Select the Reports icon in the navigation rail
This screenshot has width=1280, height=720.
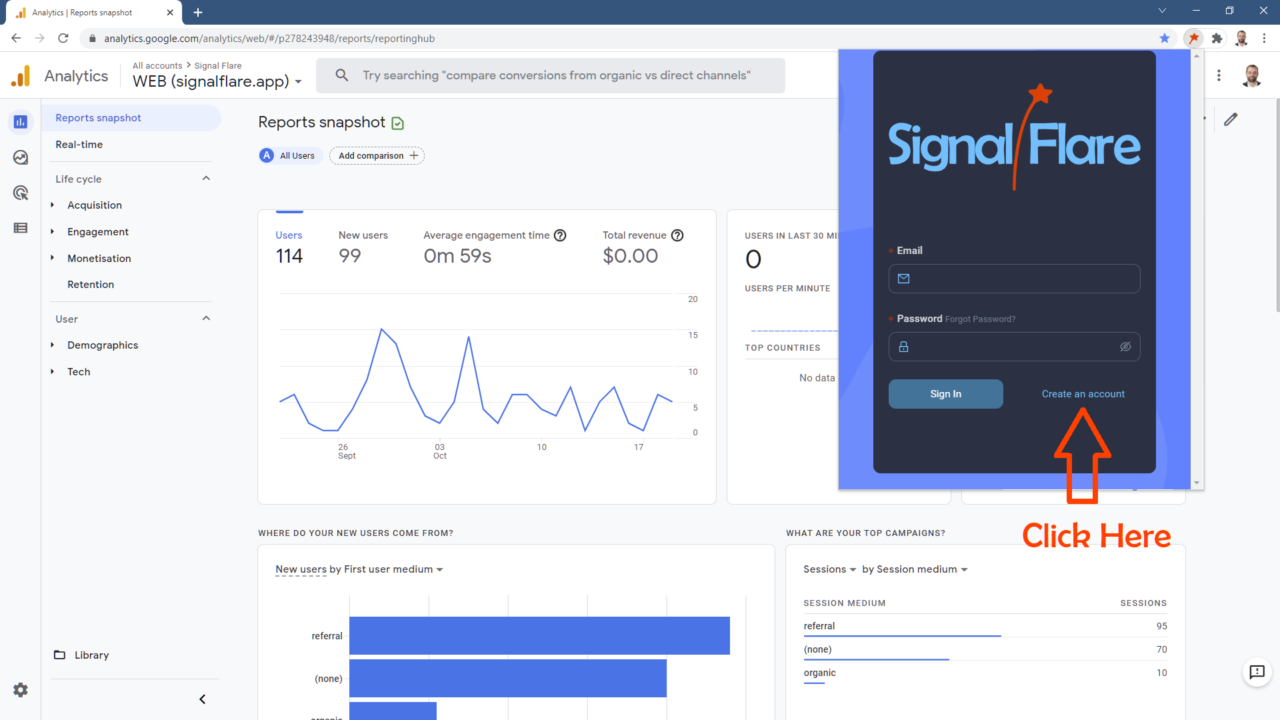[20, 121]
